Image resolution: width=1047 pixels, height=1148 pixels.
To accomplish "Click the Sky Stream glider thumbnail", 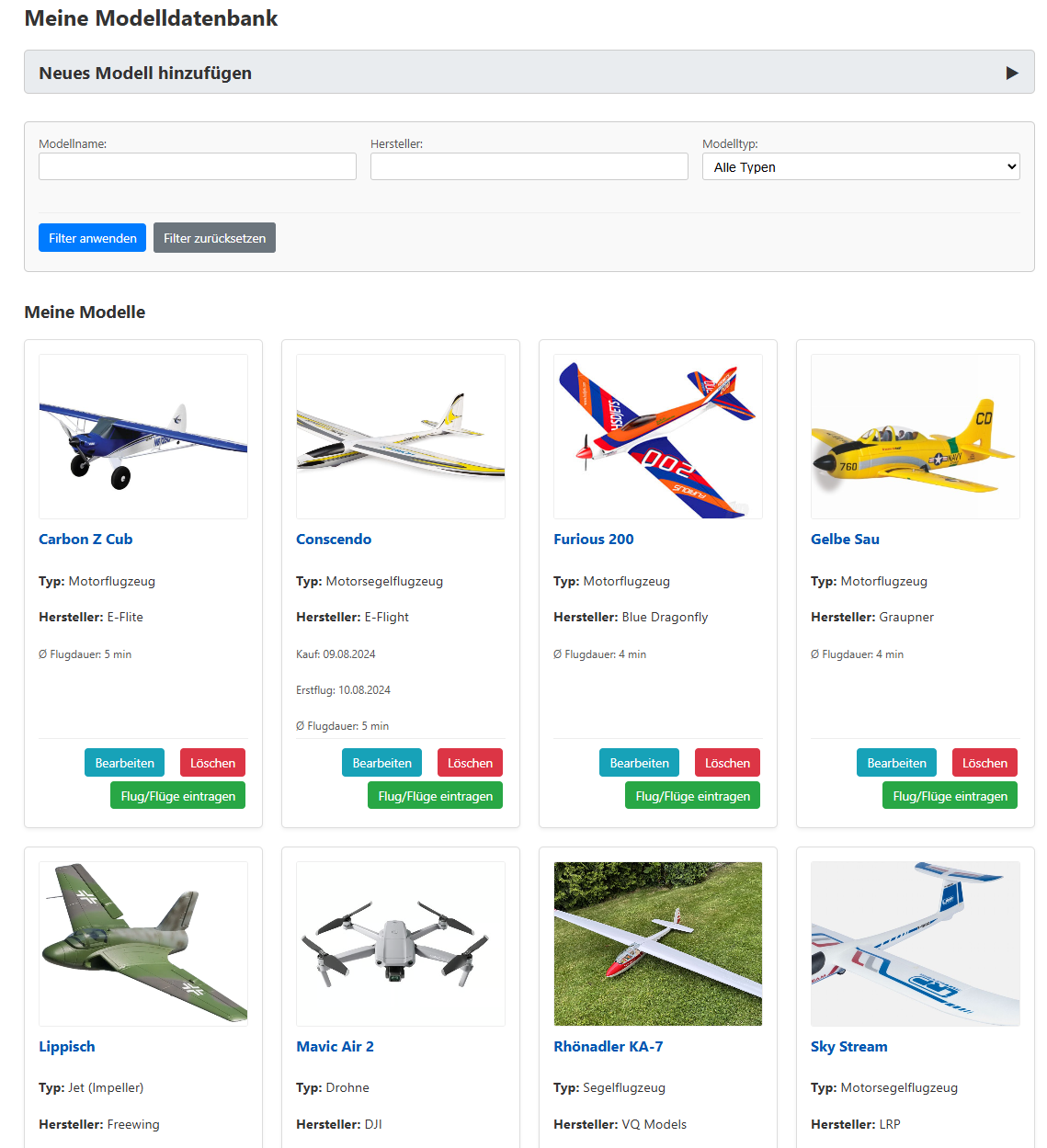I will point(916,944).
